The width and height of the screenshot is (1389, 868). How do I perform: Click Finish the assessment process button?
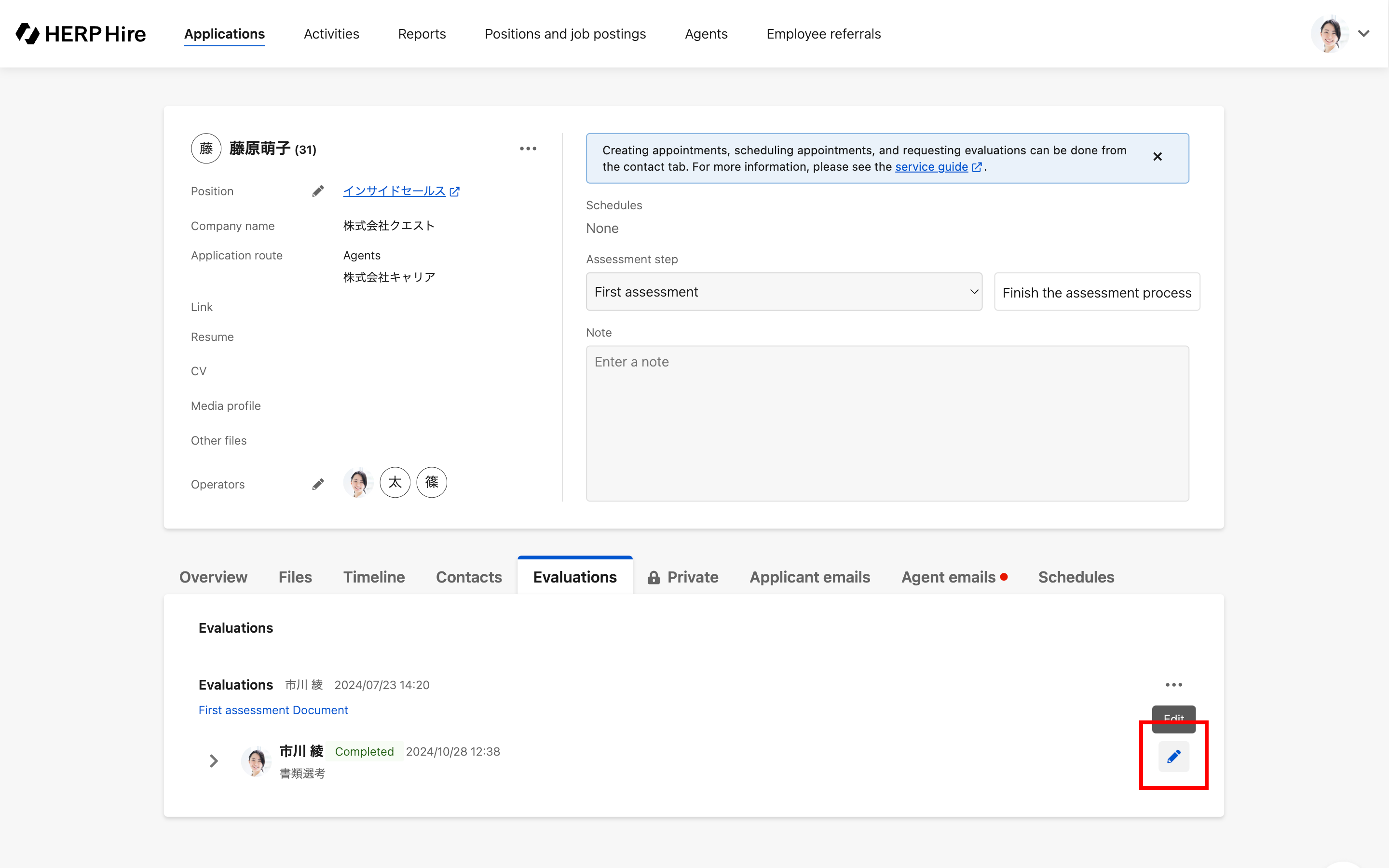click(x=1096, y=292)
